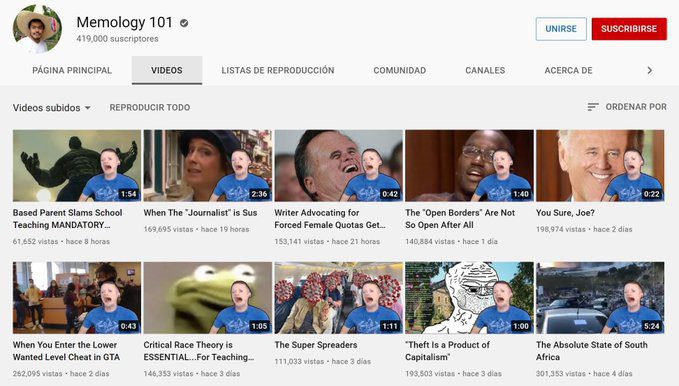Switch to the Página Principal tab
679x386 pixels.
(72, 70)
